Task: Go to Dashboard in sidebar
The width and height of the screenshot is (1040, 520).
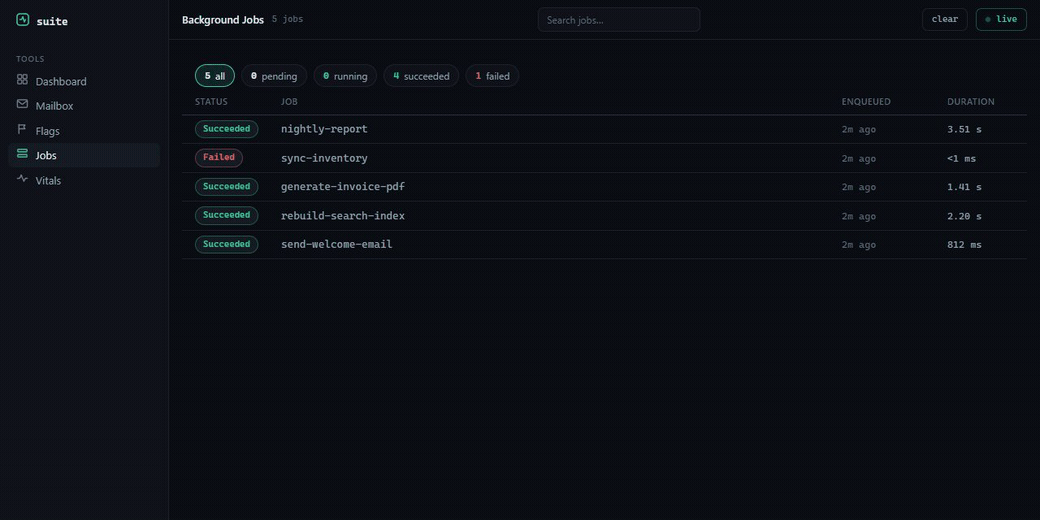Action: pos(84,81)
